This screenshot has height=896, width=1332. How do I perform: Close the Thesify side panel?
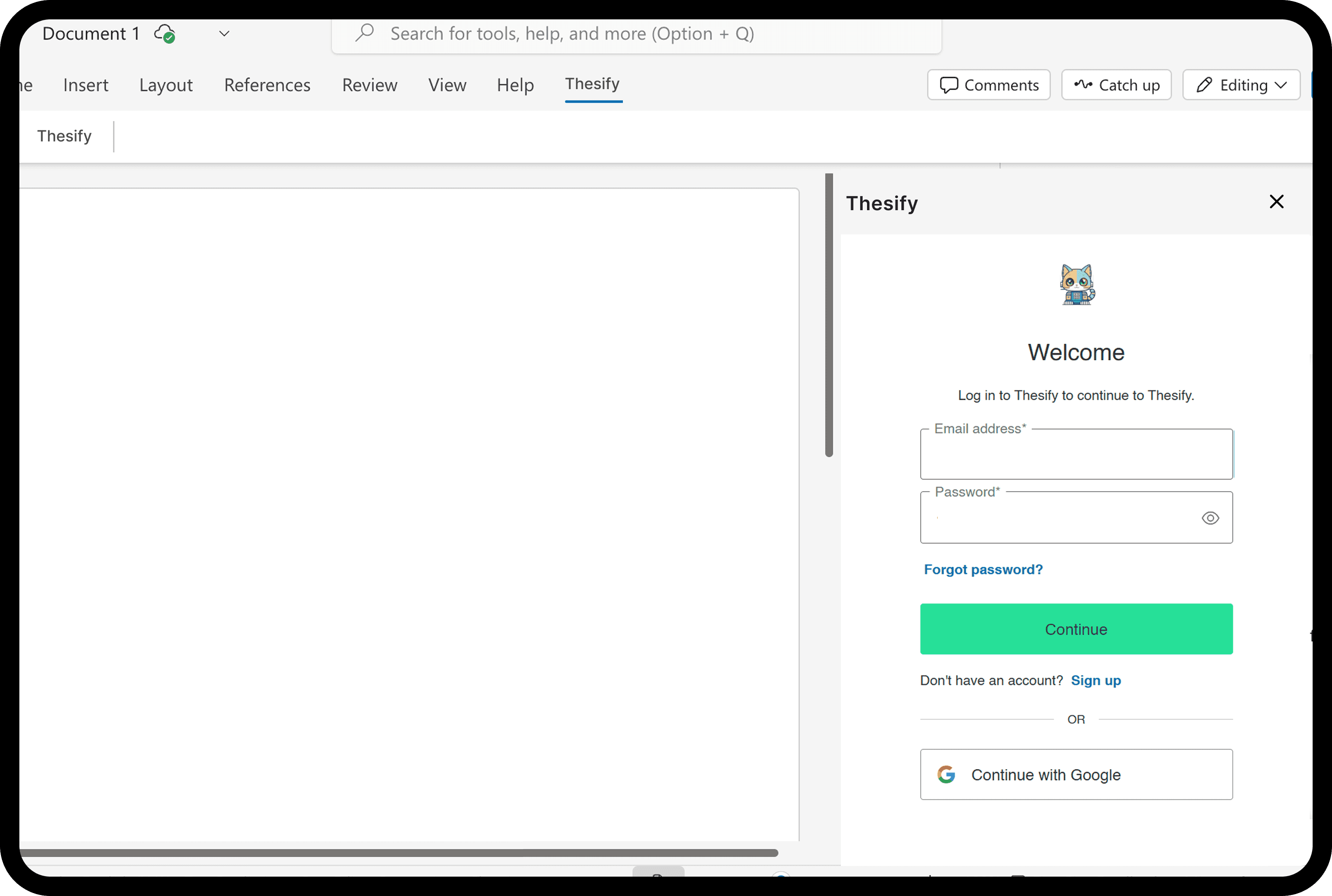click(x=1276, y=201)
